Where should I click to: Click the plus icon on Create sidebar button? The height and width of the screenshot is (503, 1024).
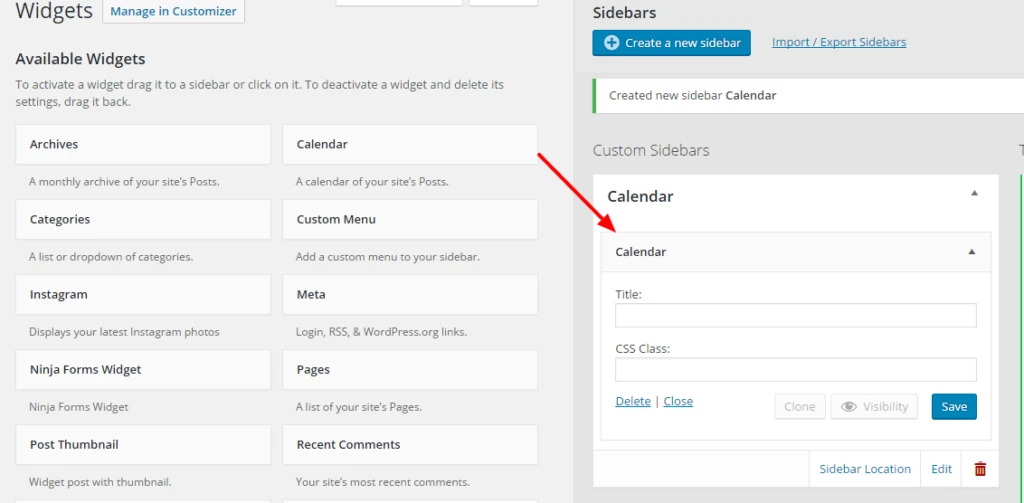pyautogui.click(x=612, y=43)
